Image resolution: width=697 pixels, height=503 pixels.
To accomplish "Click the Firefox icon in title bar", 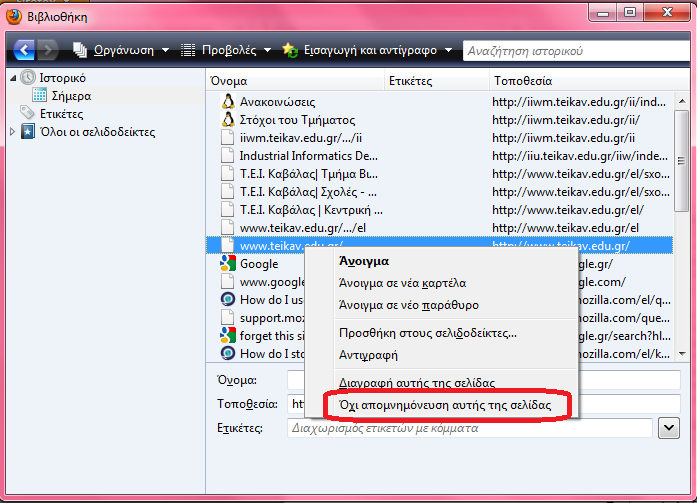I will (x=13, y=17).
